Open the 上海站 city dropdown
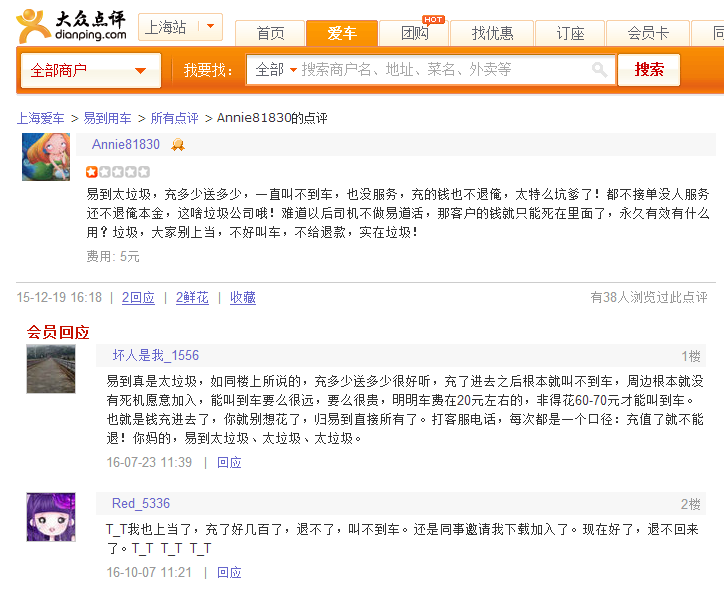Viewport: 724px width, 592px height. (181, 27)
